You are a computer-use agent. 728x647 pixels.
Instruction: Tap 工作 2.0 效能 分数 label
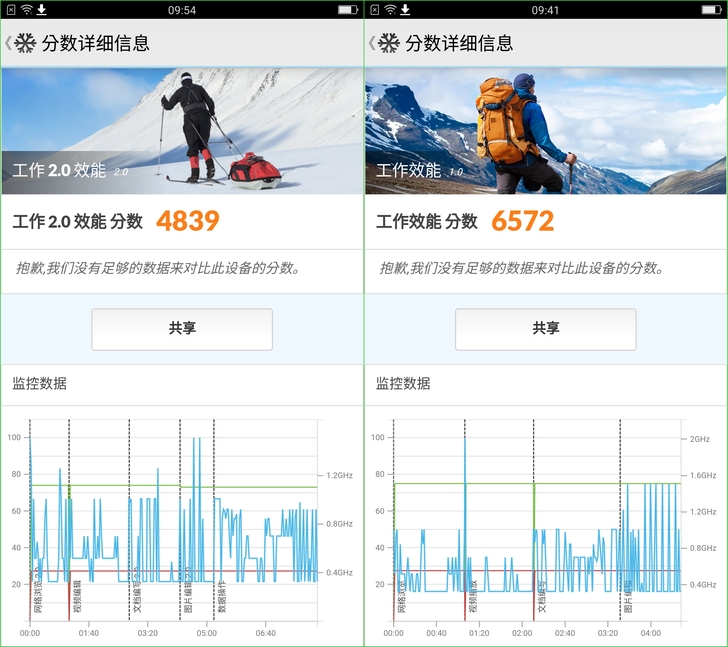(x=78, y=221)
